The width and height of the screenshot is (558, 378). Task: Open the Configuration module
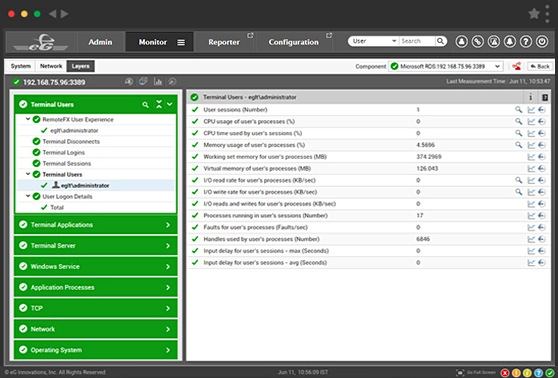pyautogui.click(x=294, y=42)
